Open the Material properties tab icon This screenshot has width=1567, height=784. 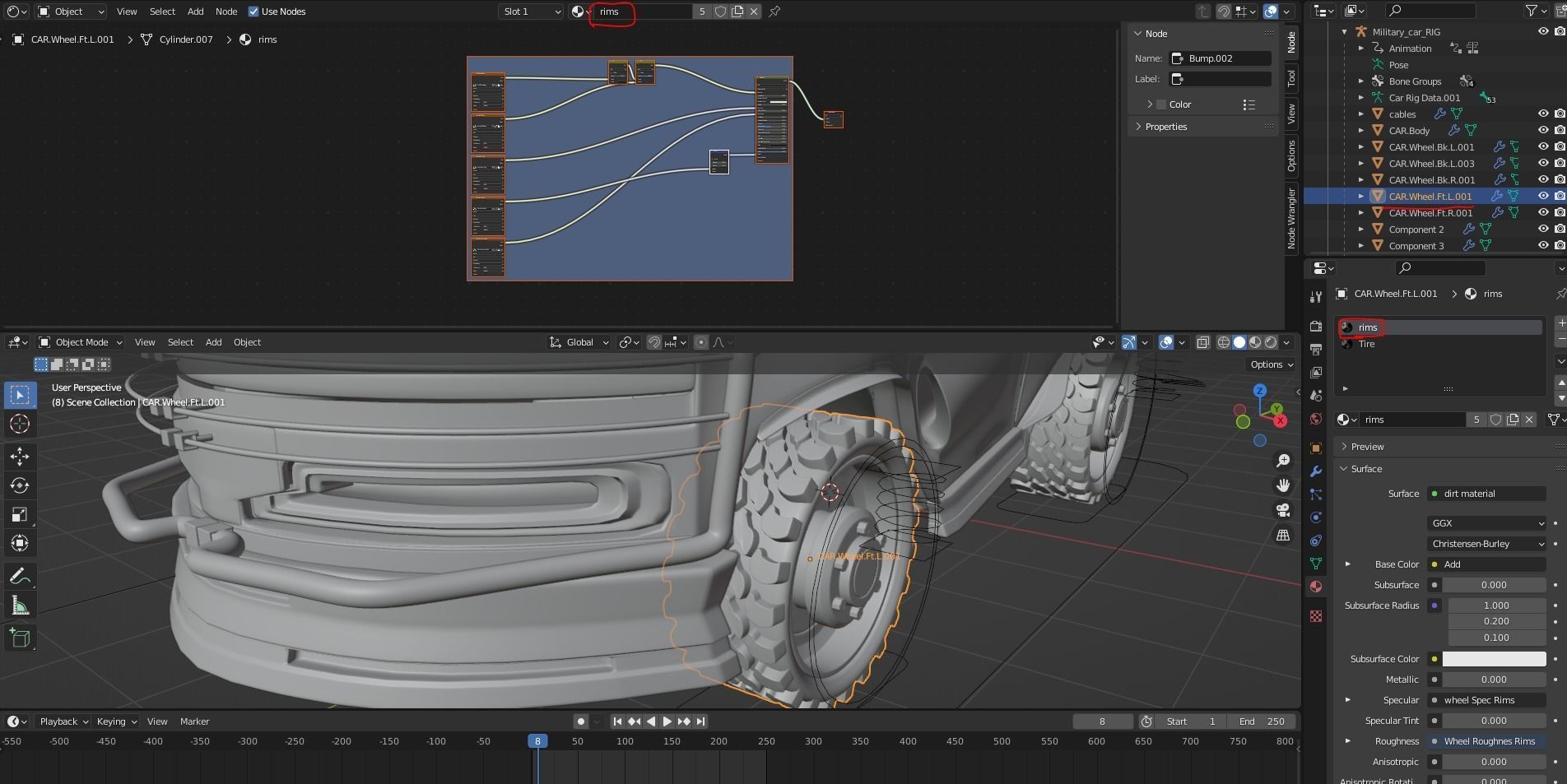1316,587
